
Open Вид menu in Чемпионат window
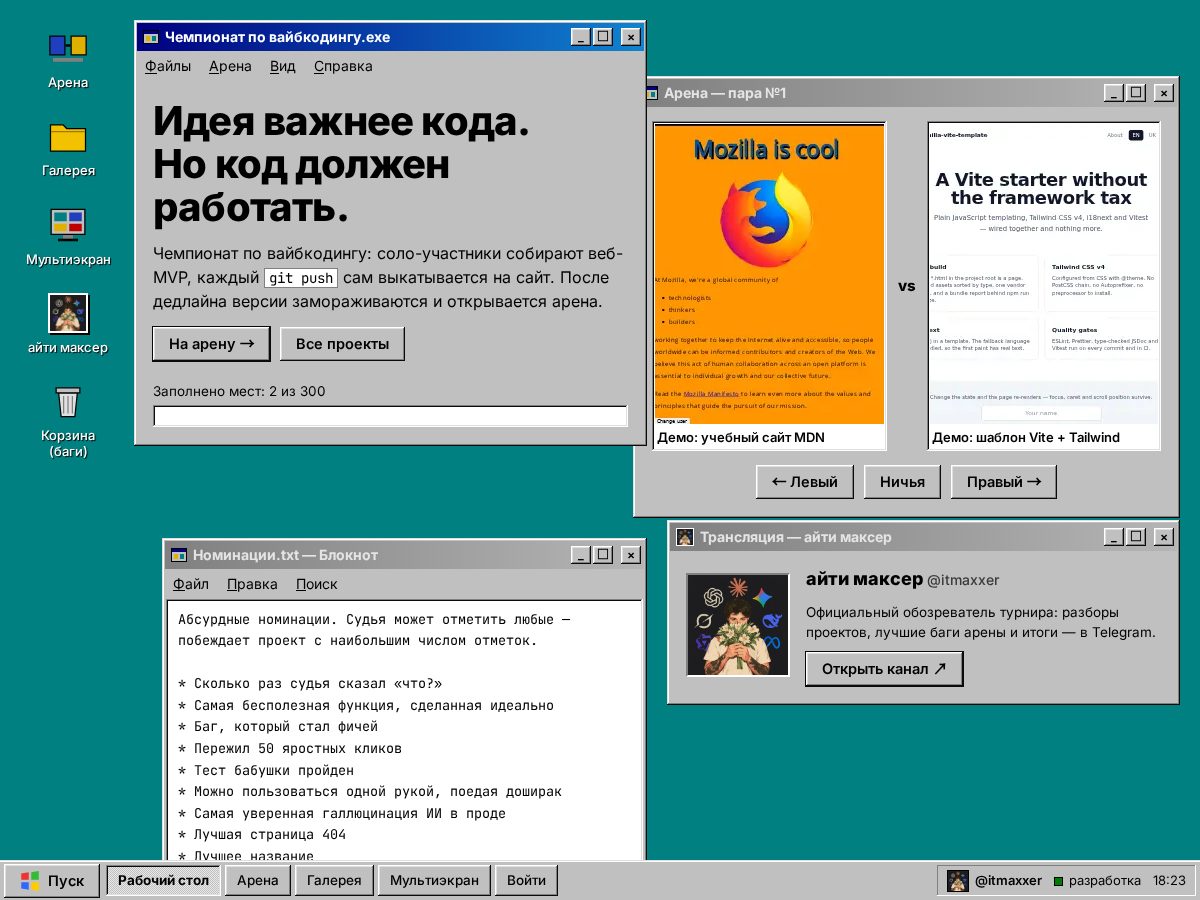coord(283,67)
